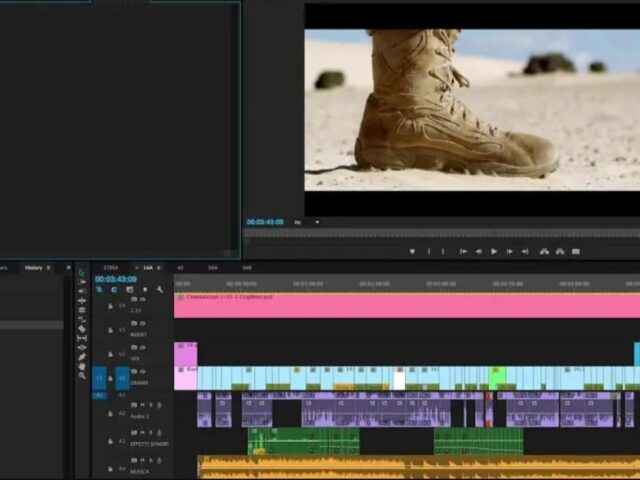640x480 pixels.
Task: Open timeline display settings wrench
Action: coord(160,289)
